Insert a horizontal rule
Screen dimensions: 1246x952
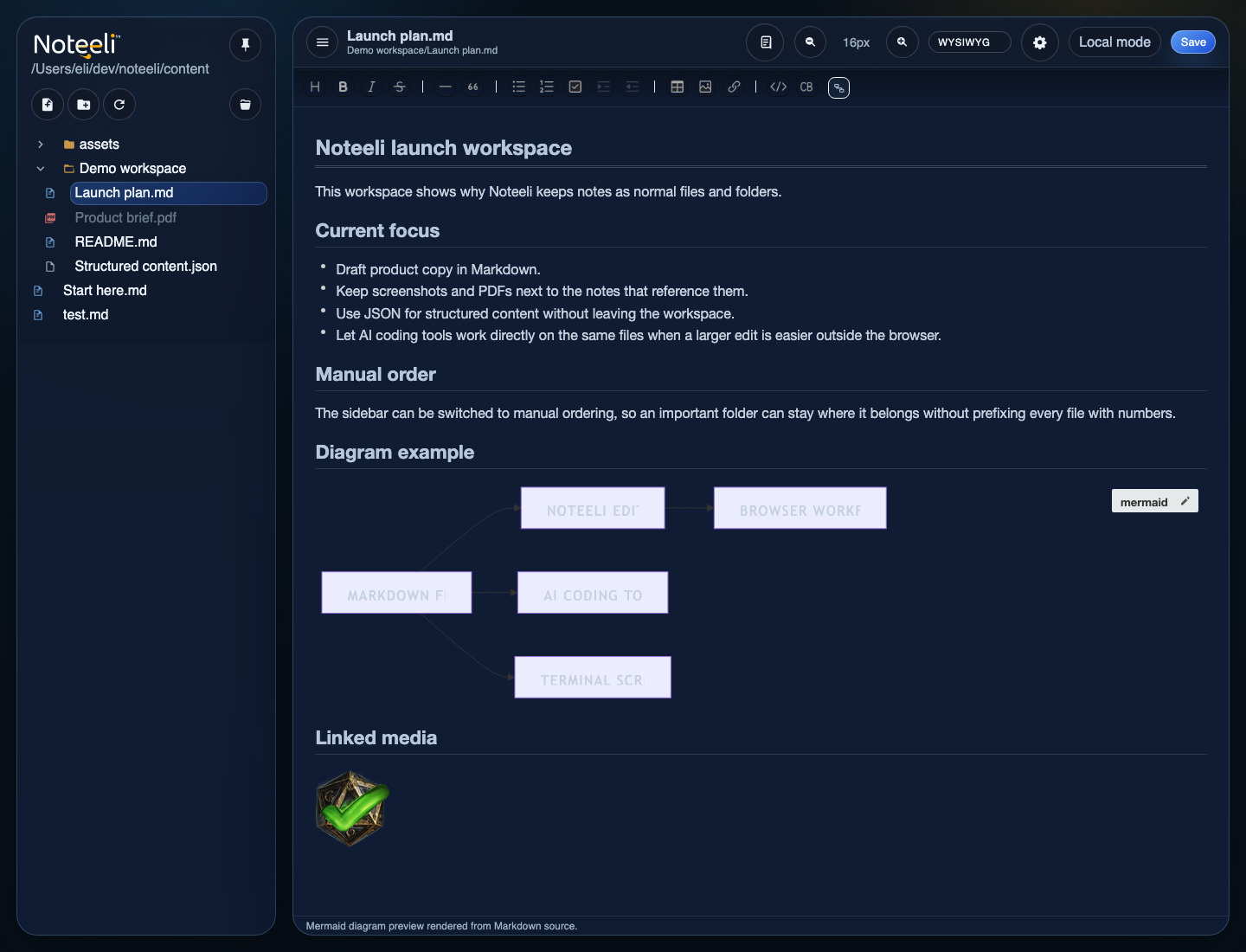click(445, 87)
